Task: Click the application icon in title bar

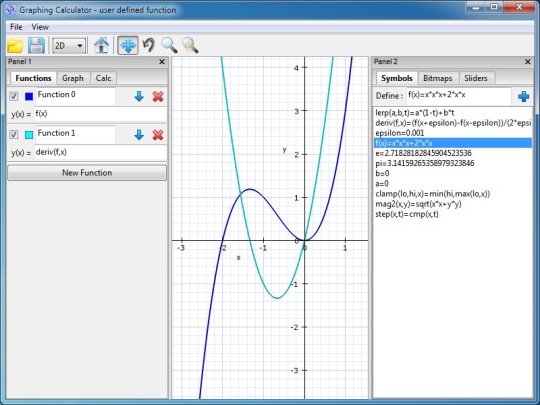Action: click(x=11, y=10)
